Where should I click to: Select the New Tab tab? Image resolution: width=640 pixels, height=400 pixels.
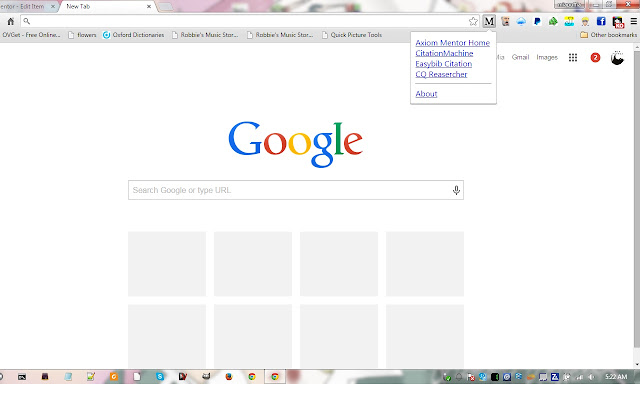coord(107,7)
